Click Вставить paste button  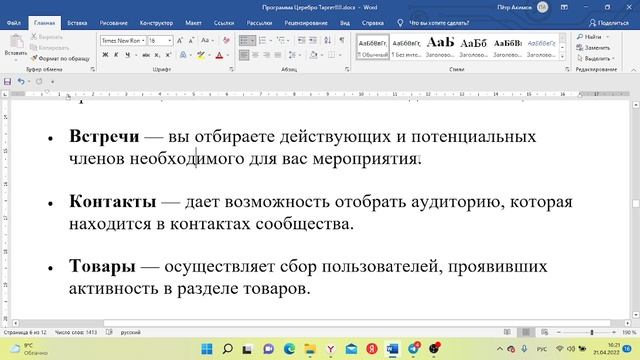tap(16, 47)
